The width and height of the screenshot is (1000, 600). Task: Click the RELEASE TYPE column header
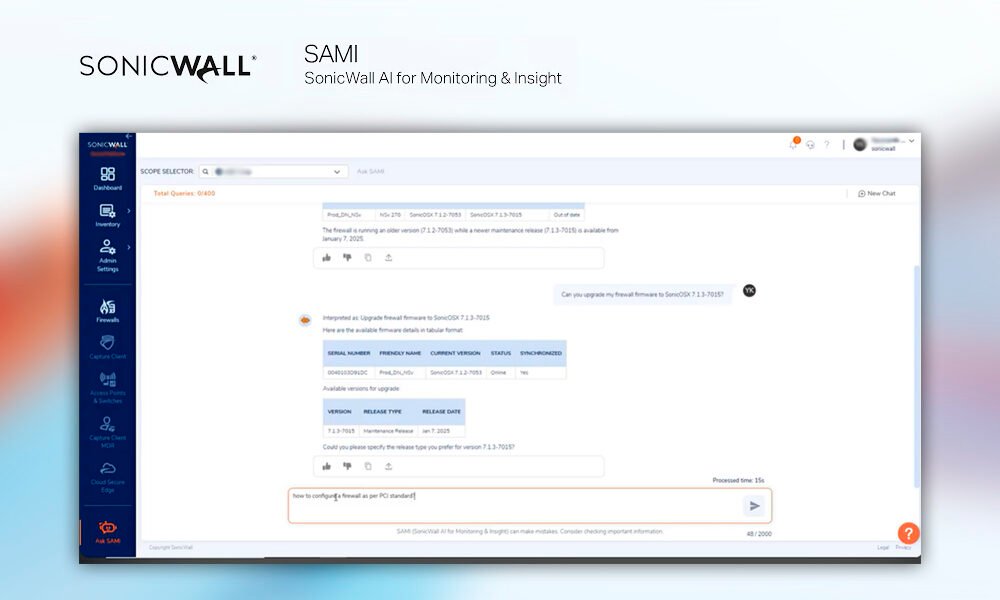pyautogui.click(x=383, y=412)
